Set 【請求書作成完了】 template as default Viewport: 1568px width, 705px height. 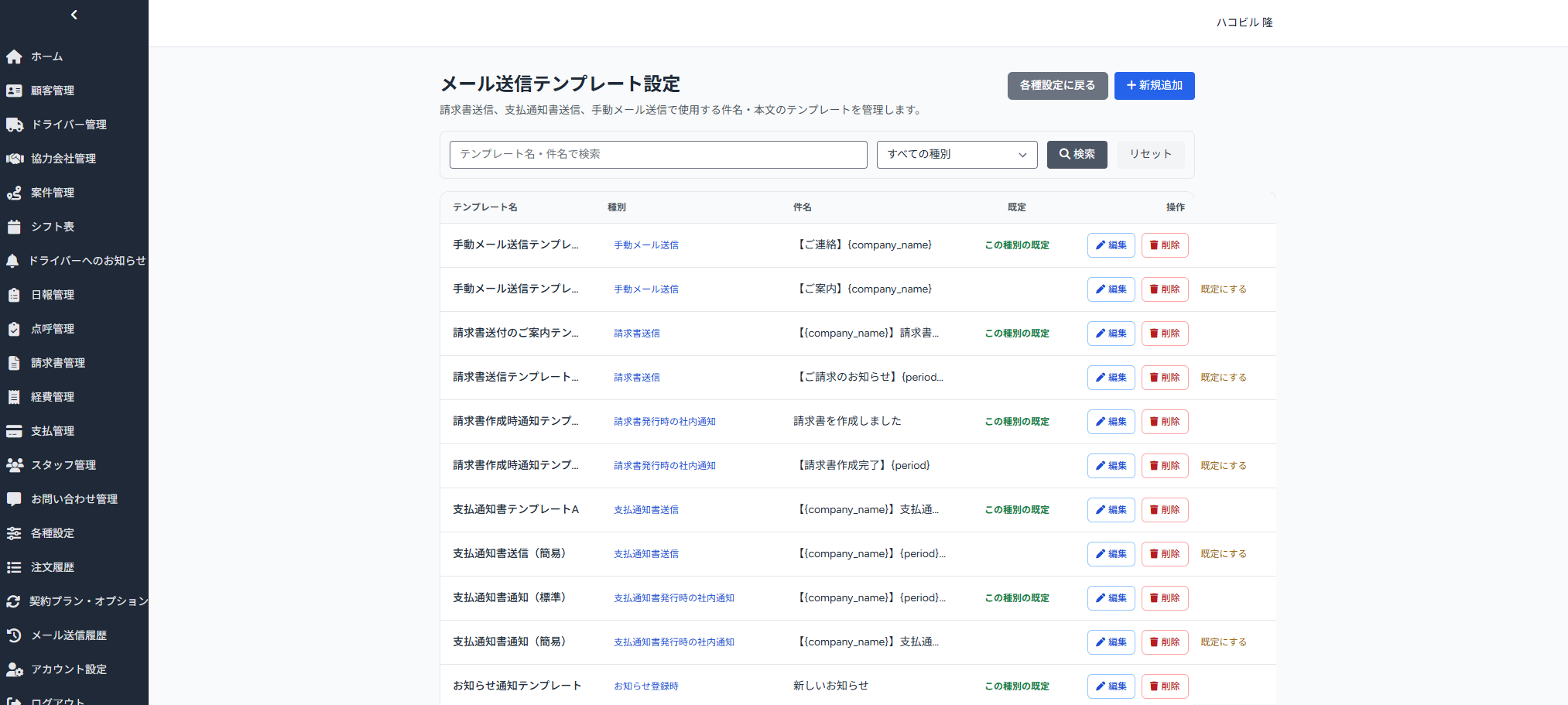tap(1223, 466)
